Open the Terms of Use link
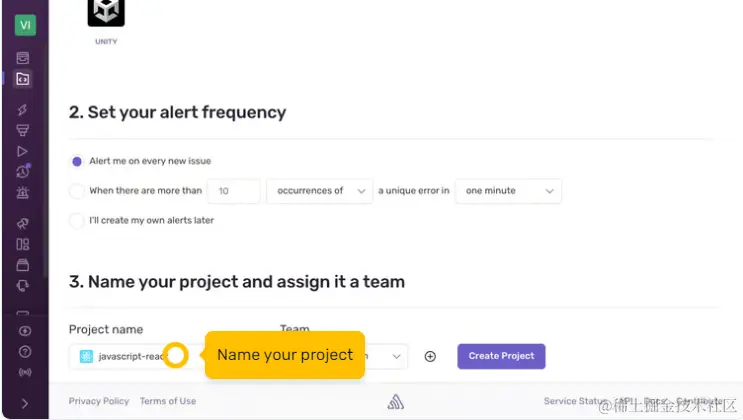This screenshot has height=420, width=743. pos(168,401)
